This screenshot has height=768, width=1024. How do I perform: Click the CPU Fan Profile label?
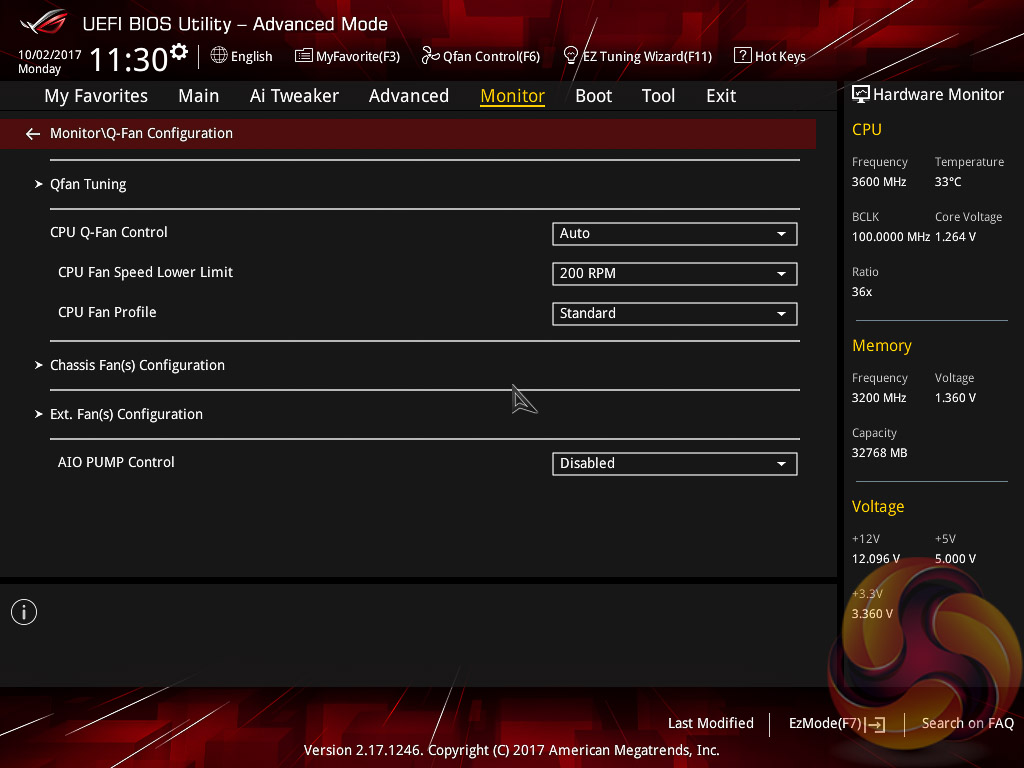(x=107, y=312)
